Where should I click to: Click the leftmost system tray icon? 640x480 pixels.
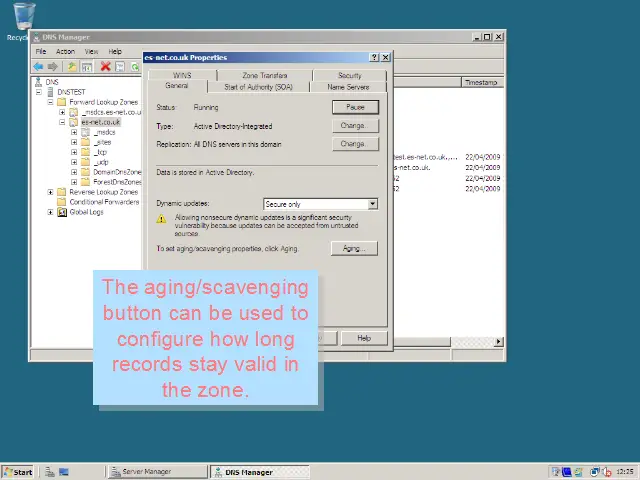point(556,472)
